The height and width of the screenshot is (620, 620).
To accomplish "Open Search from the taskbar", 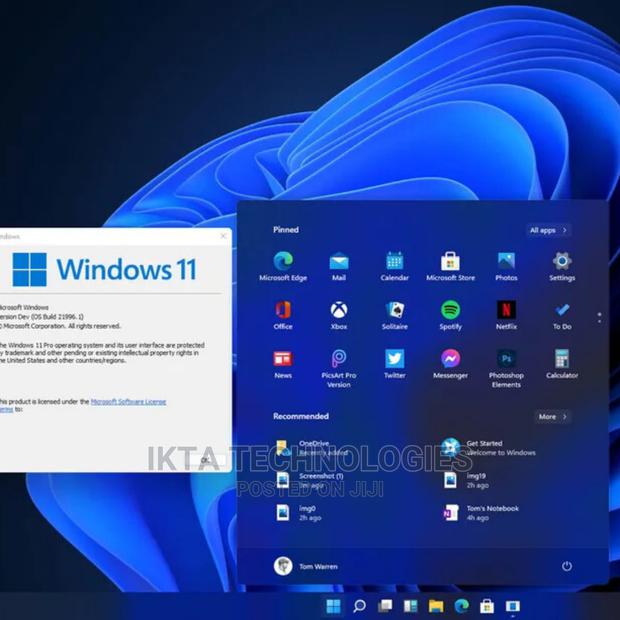I will pyautogui.click(x=359, y=606).
